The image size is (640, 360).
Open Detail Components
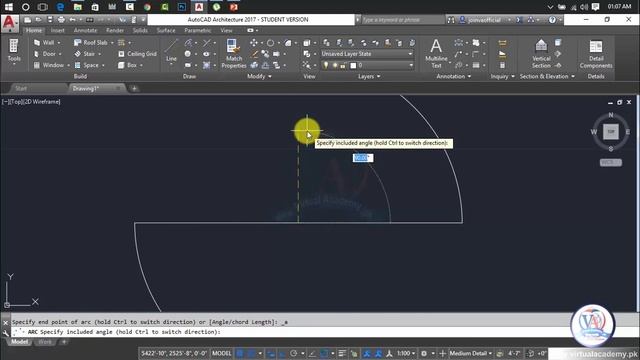pyautogui.click(x=596, y=53)
